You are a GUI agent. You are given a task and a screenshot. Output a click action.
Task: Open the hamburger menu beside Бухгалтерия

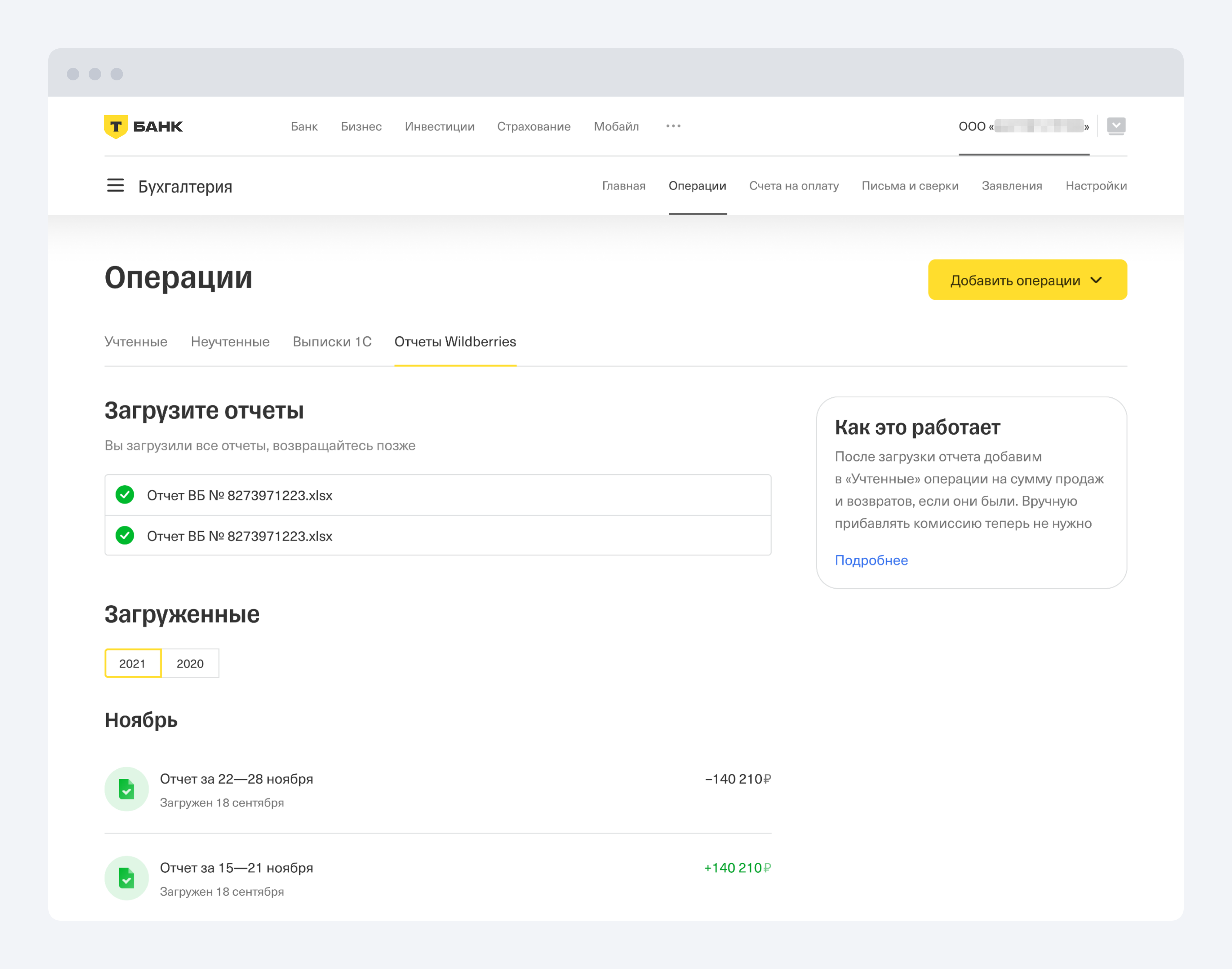(115, 186)
